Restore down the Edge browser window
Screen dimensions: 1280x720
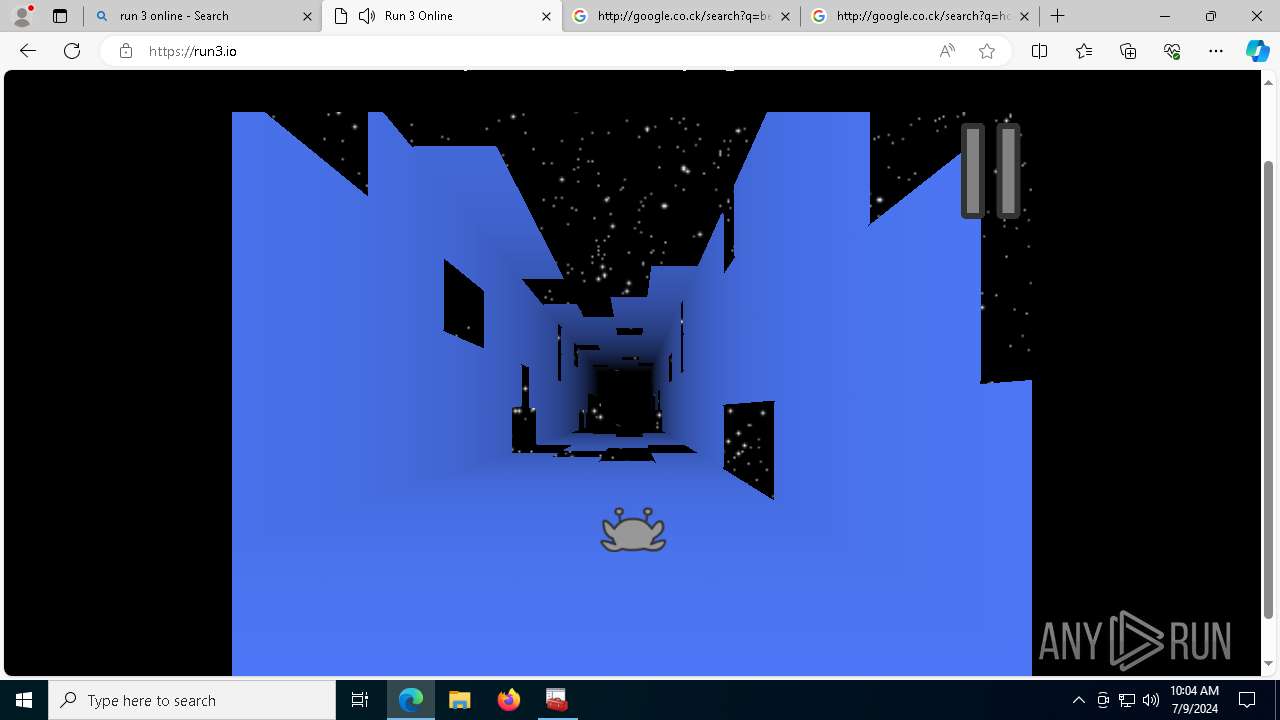[x=1211, y=16]
